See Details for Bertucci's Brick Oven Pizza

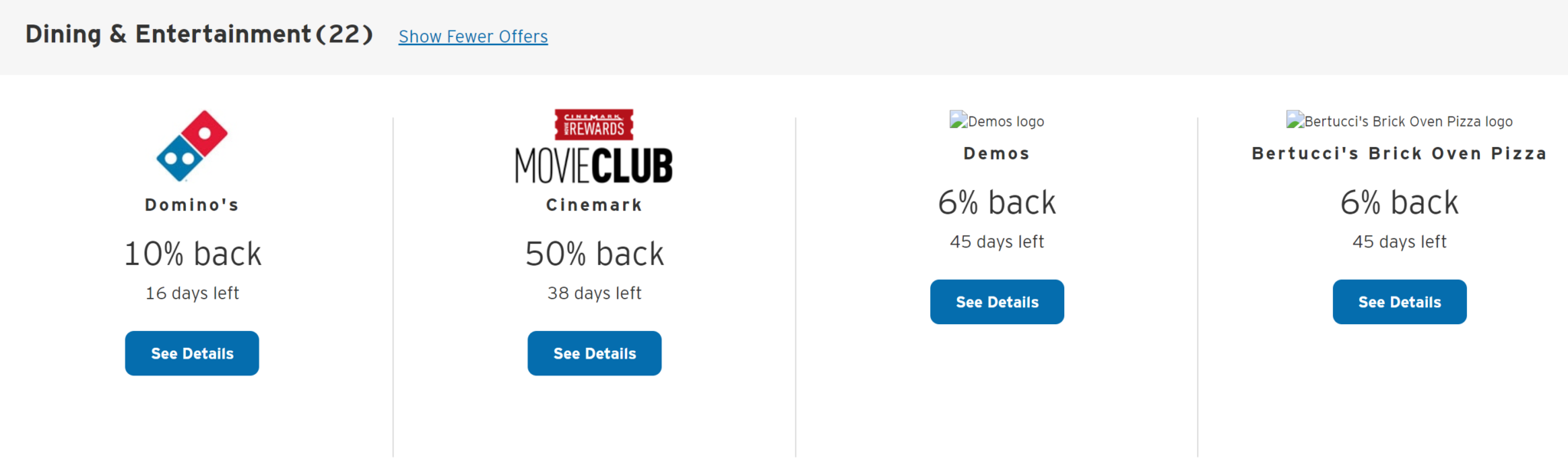(1400, 301)
